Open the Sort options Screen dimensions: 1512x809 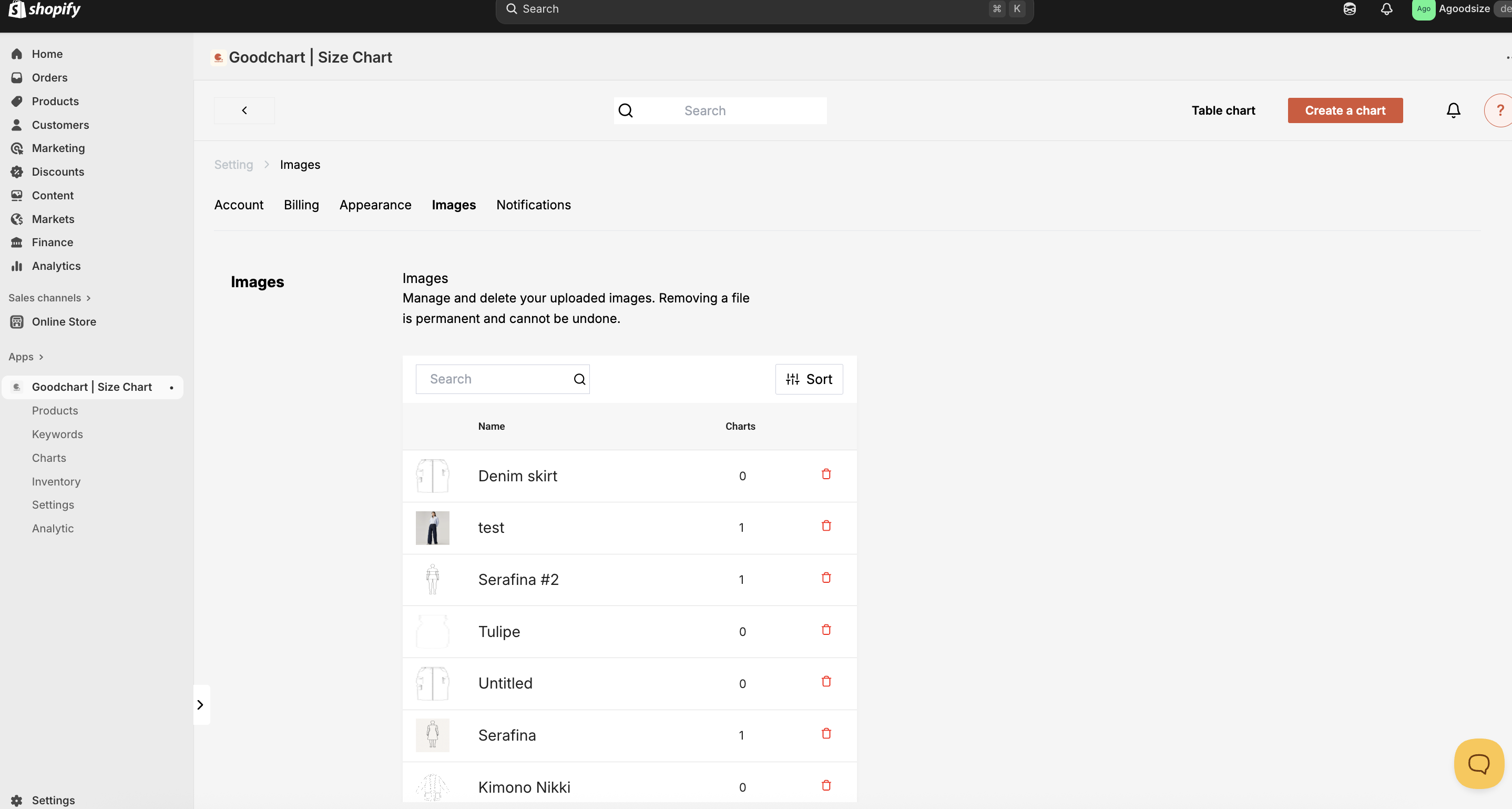point(809,379)
